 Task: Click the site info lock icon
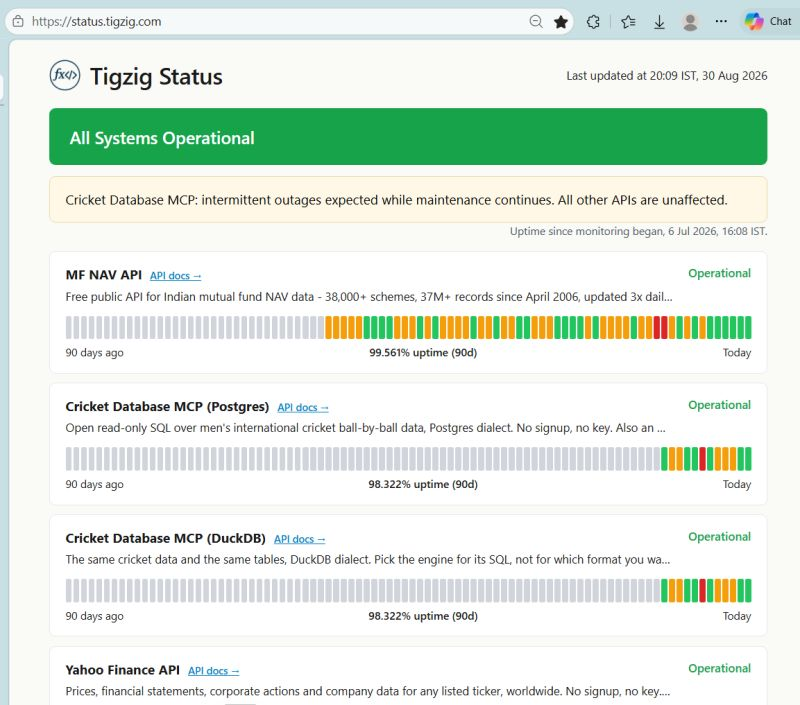pos(18,21)
